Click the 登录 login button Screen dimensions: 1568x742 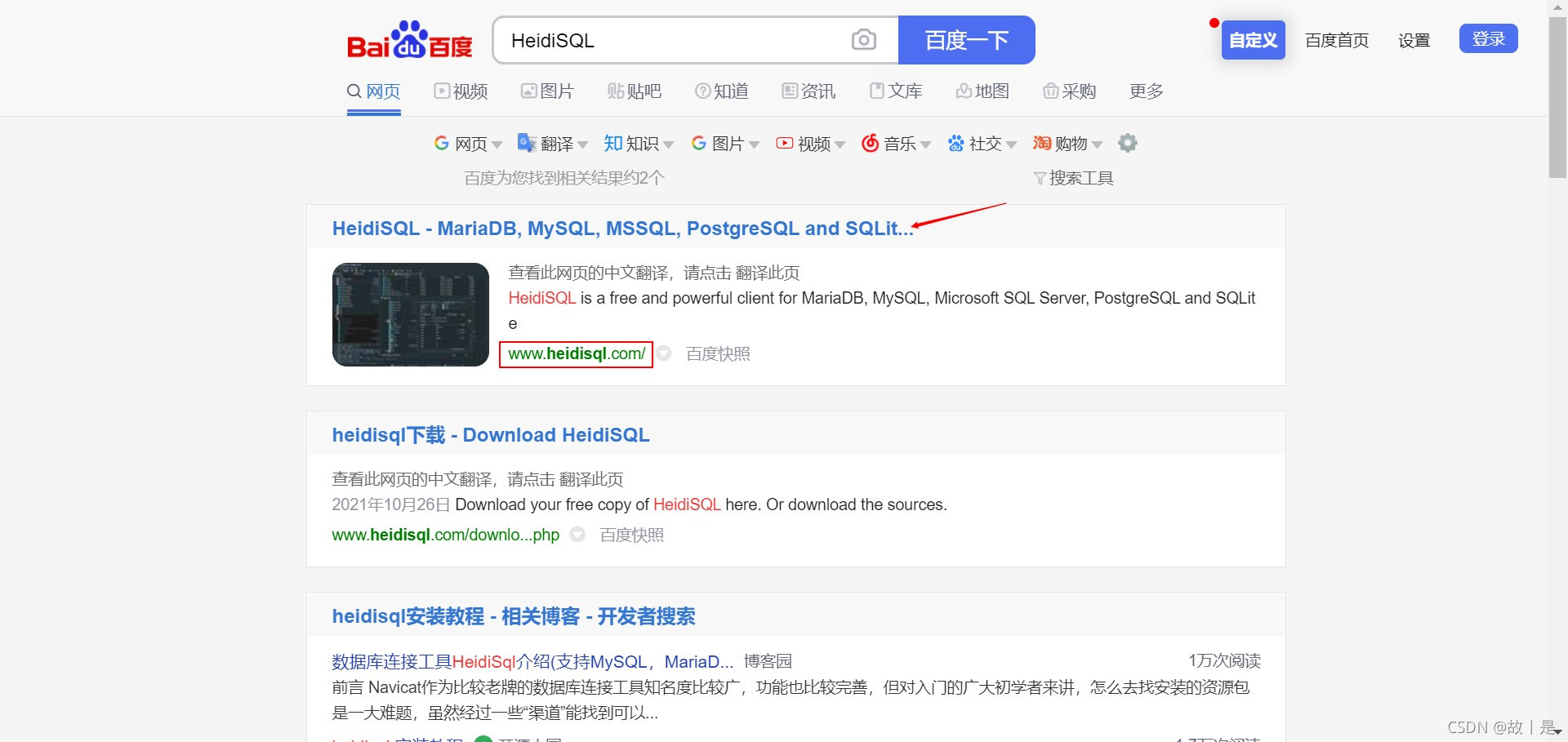(1489, 38)
